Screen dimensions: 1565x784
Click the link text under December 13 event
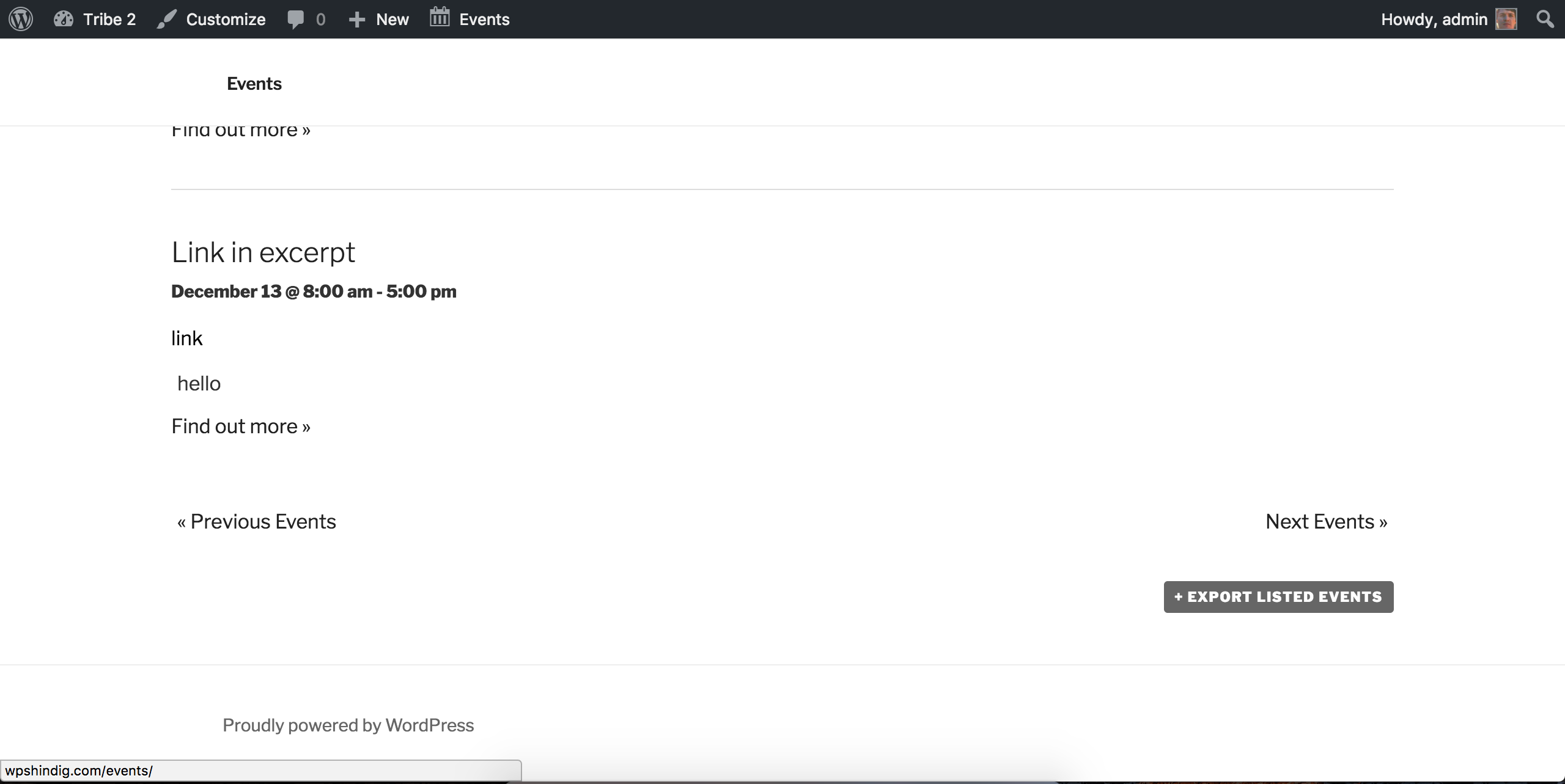186,337
